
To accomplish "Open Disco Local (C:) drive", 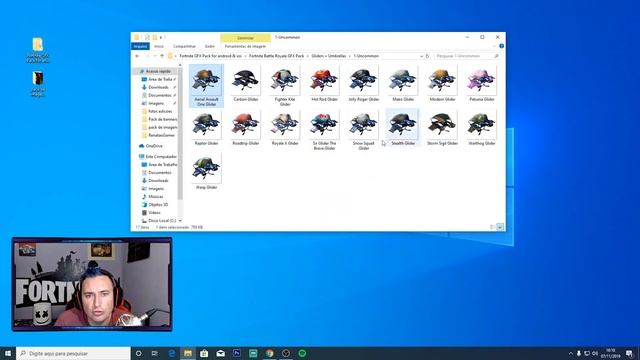I will tap(162, 220).
